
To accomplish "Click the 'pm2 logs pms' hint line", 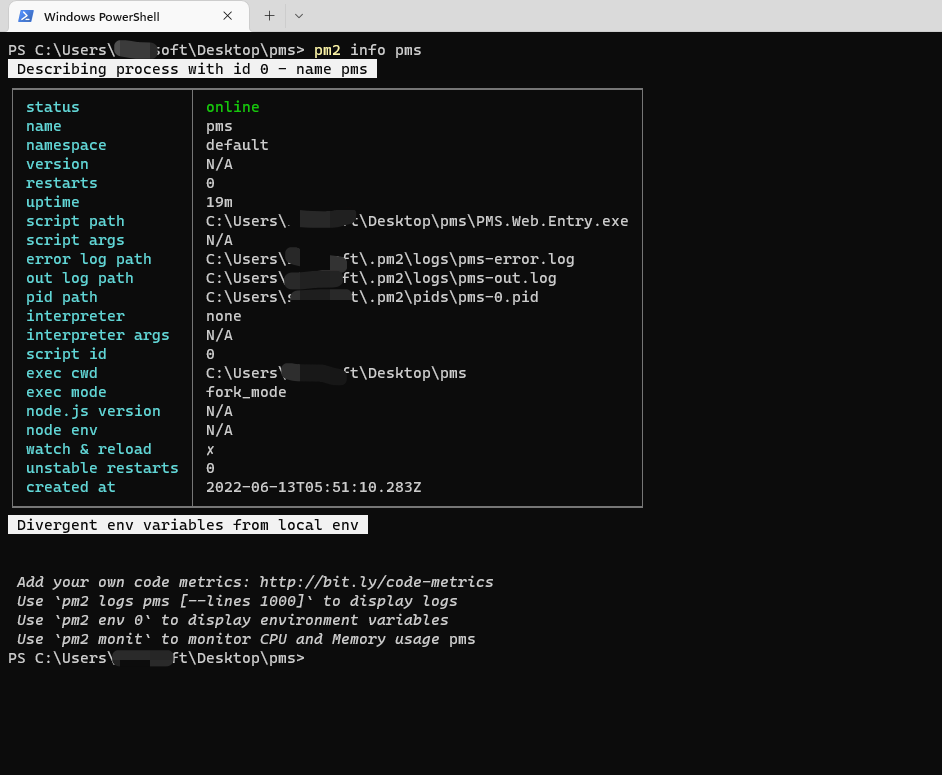I will point(237,601).
